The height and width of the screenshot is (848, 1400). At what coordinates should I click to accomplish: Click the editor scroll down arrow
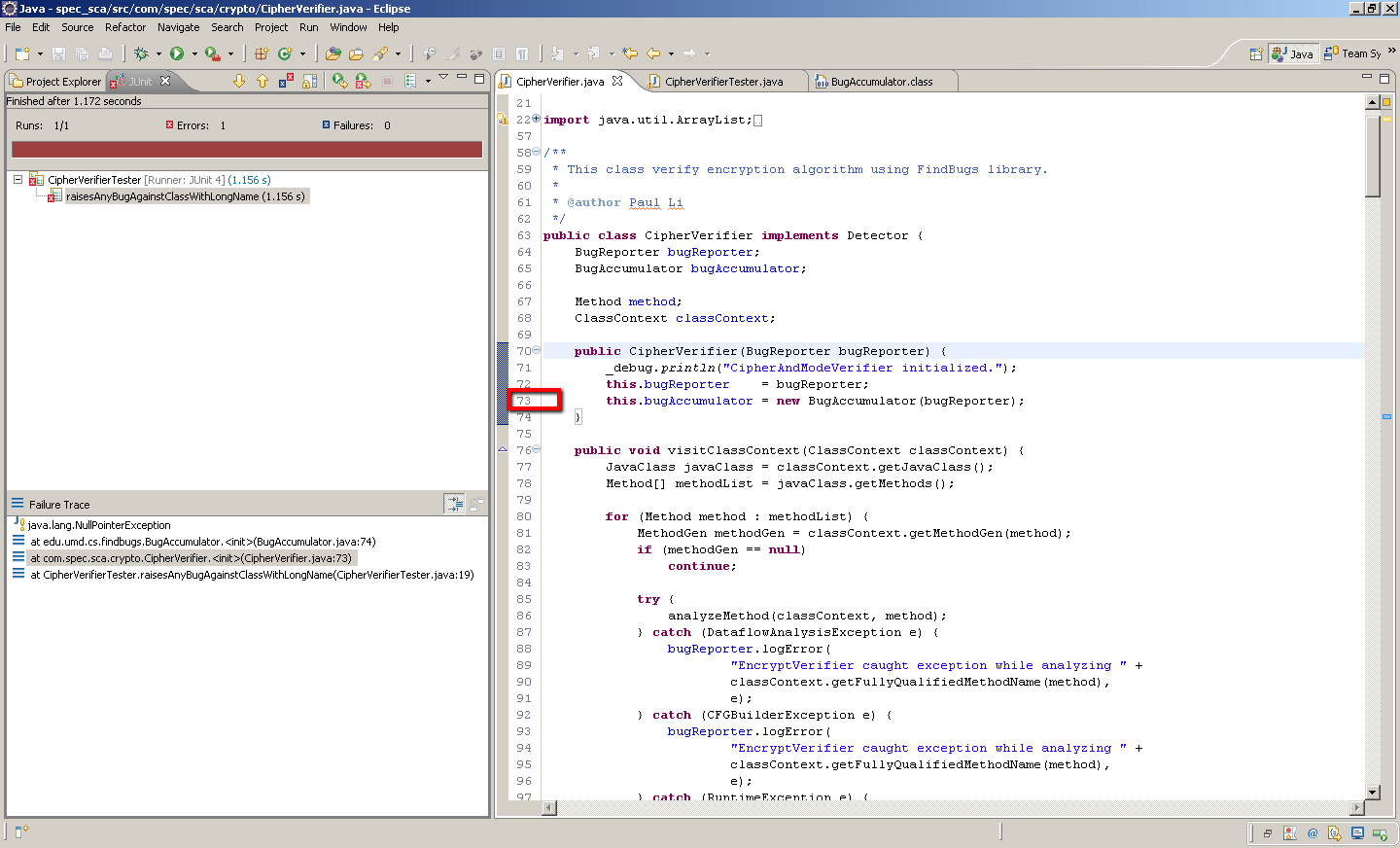coord(1373,793)
